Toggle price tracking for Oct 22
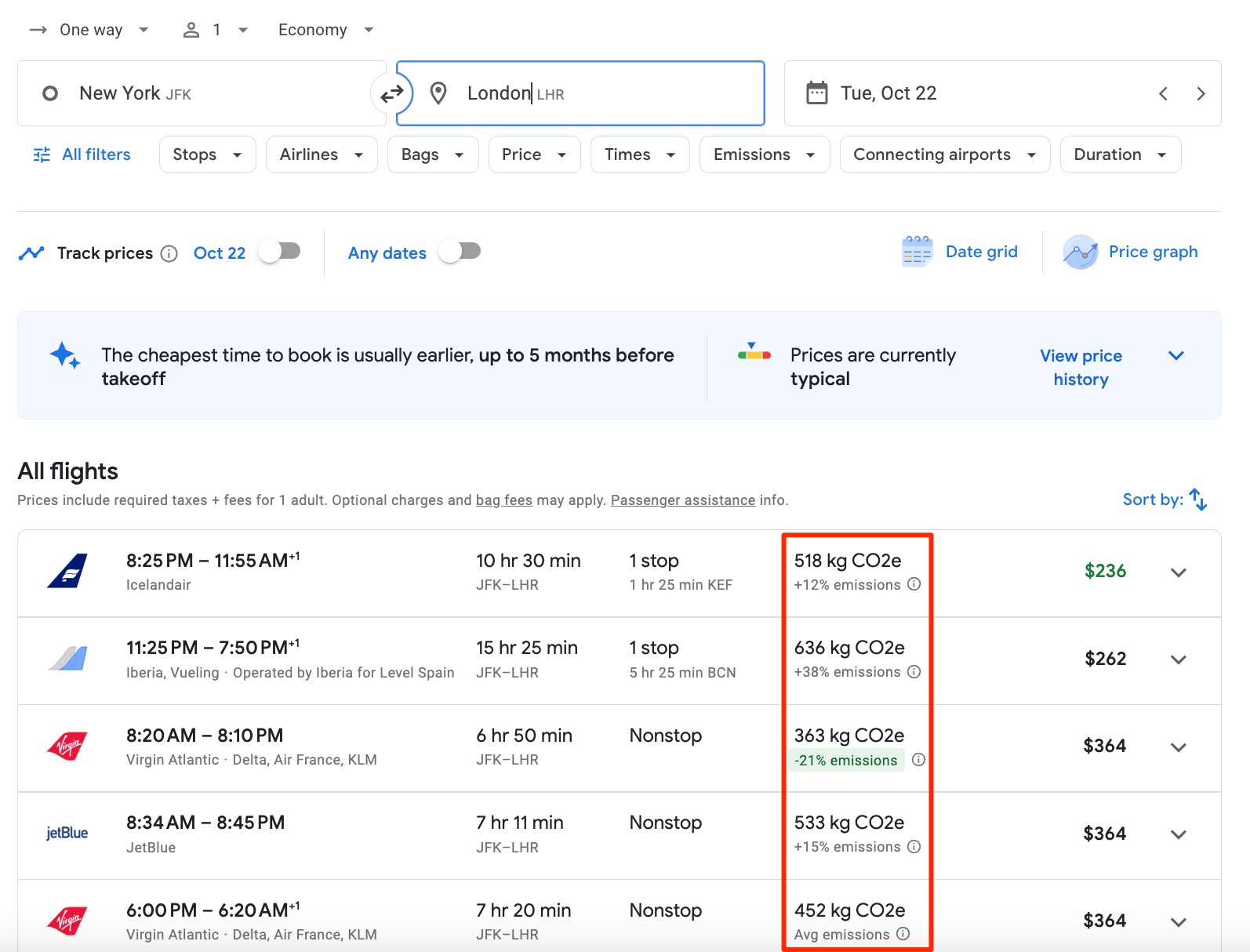This screenshot has width=1250, height=952. [280, 251]
